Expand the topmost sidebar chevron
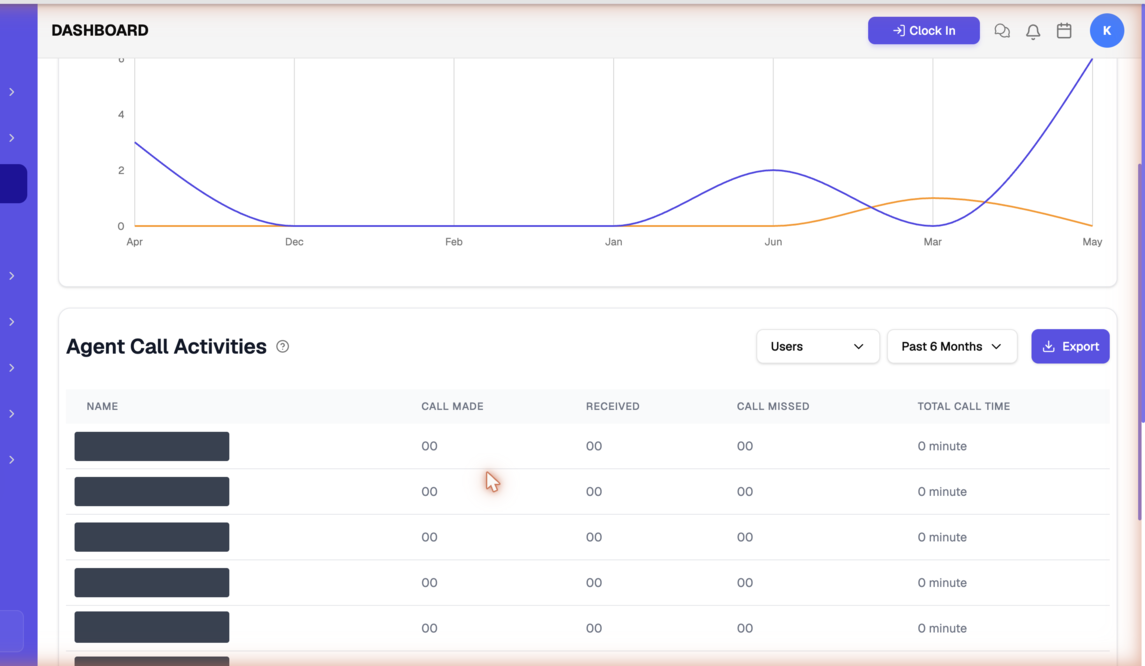This screenshot has width=1145, height=666. coord(12,92)
